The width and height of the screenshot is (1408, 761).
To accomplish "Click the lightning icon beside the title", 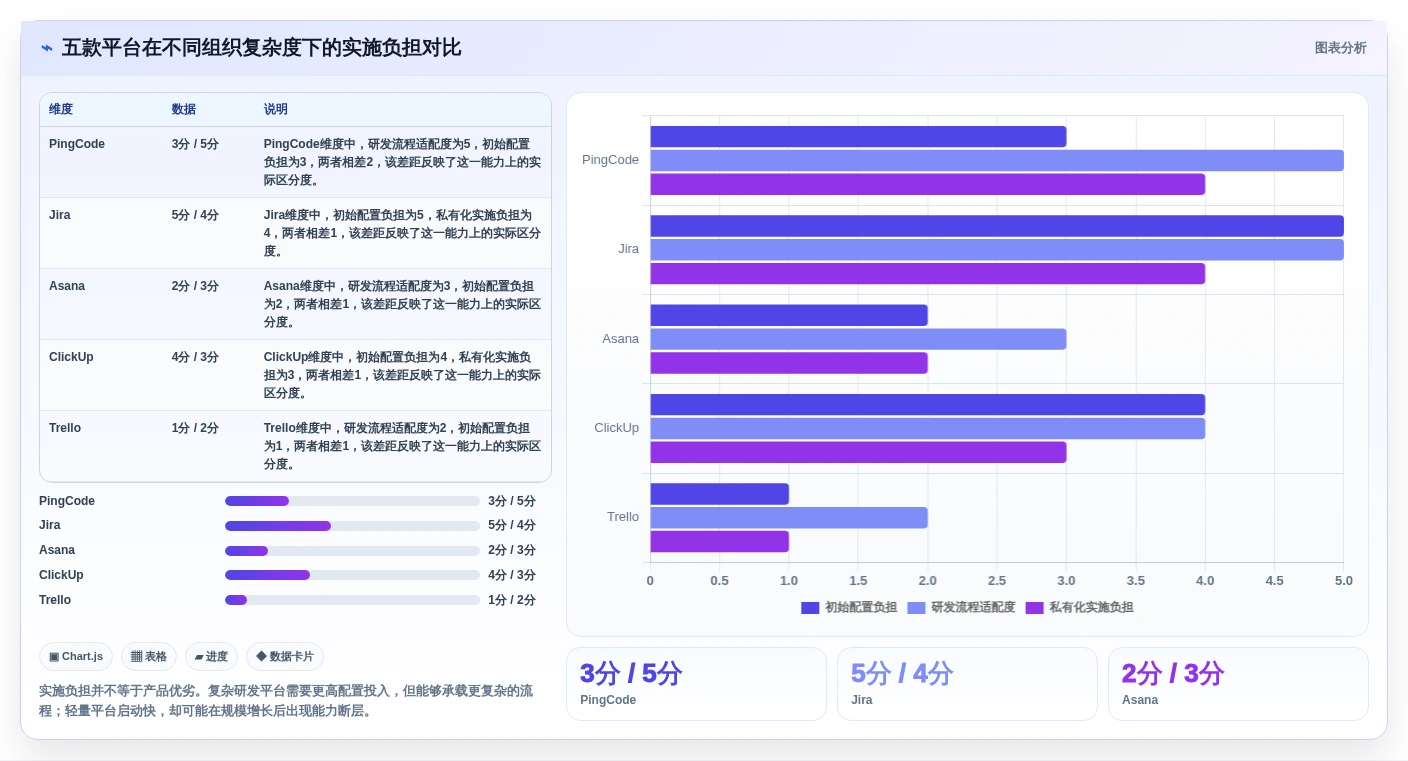I will click(47, 48).
